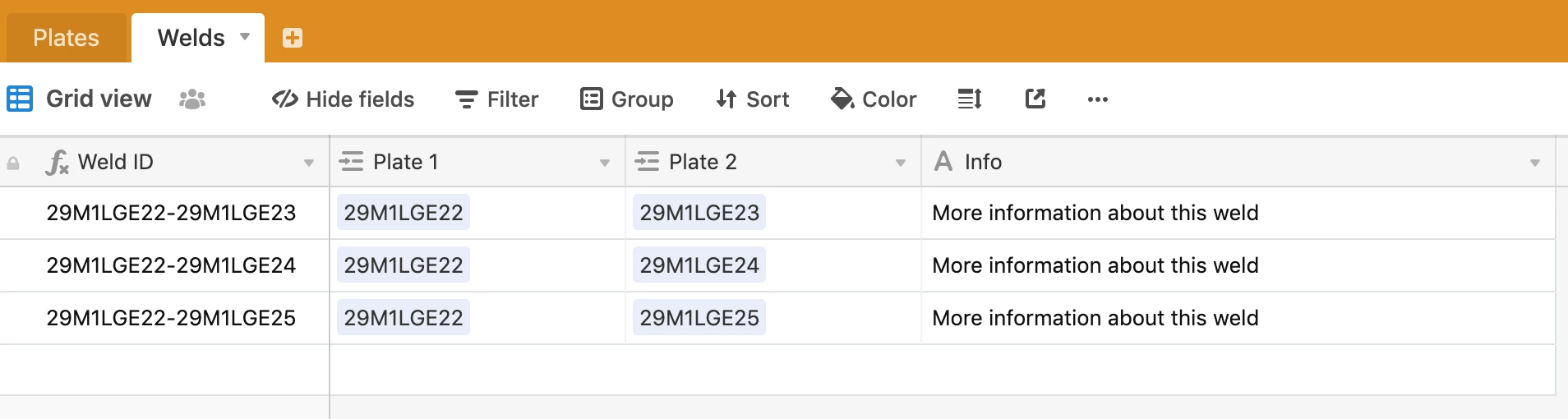The image size is (1568, 419).
Task: Click the share view export icon
Action: 1035,99
